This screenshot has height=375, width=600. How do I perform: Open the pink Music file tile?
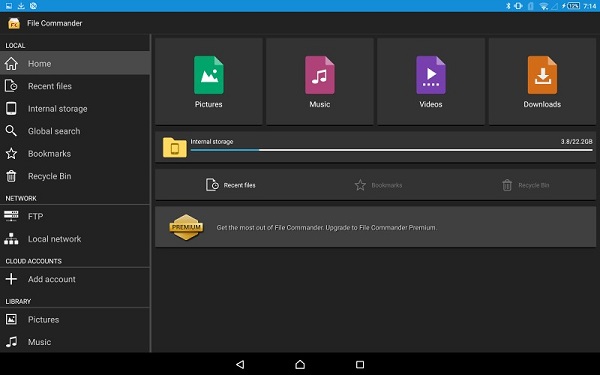point(320,81)
